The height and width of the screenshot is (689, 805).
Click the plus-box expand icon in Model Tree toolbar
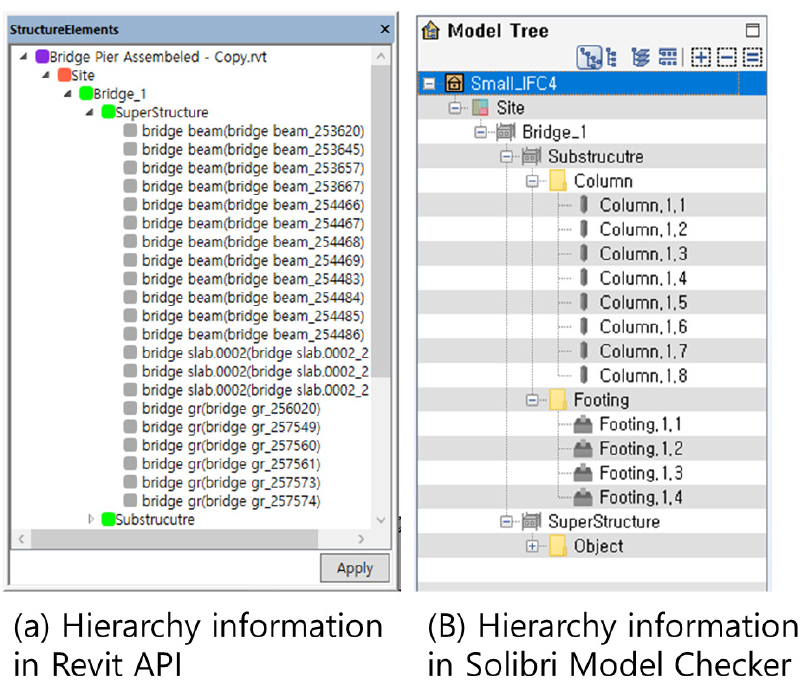[x=701, y=59]
